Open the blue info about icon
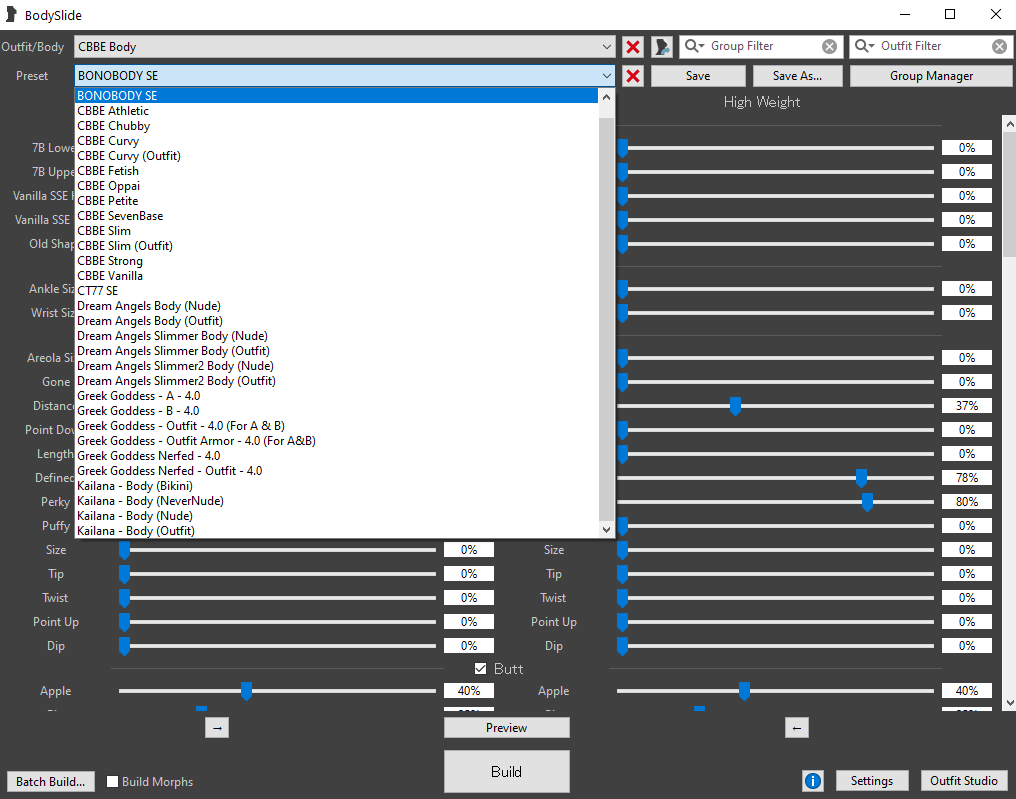Screen dimensions: 1016x799 (813, 781)
